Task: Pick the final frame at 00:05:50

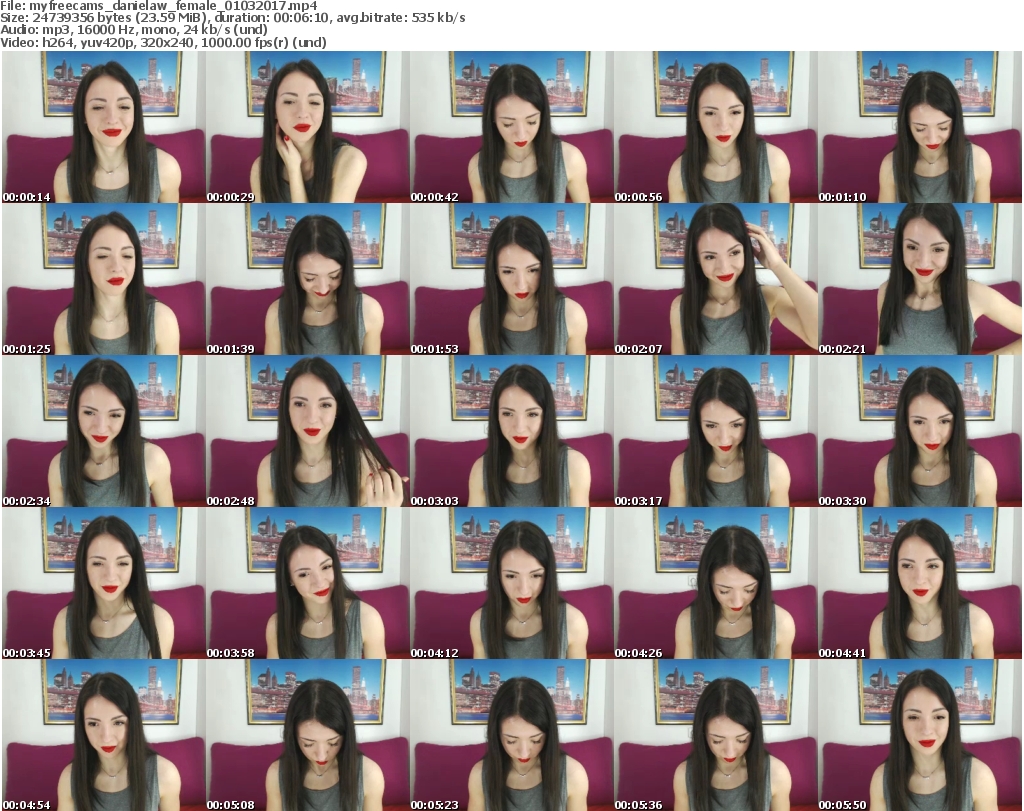Action: point(920,735)
